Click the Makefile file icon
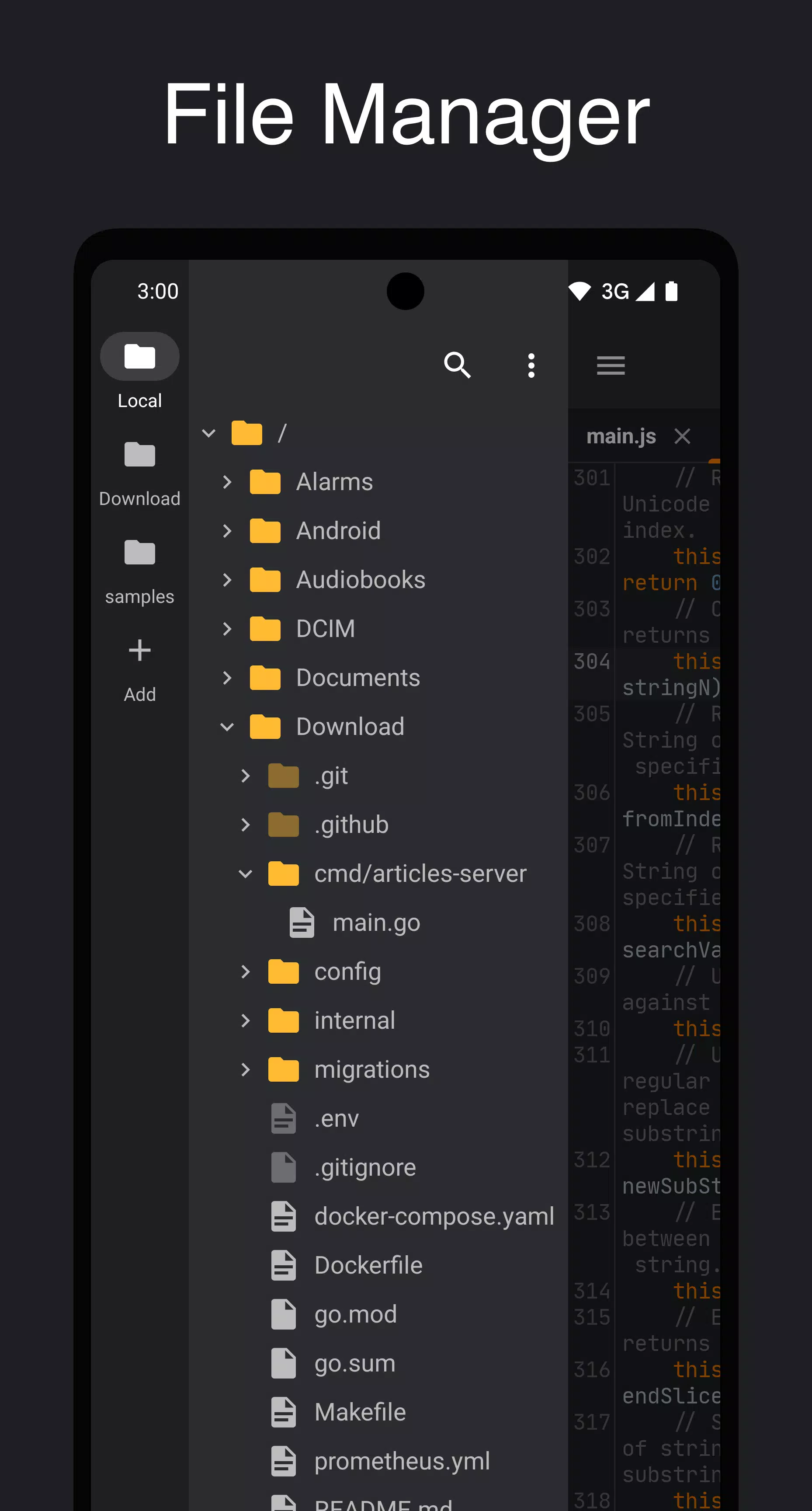The height and width of the screenshot is (1511, 812). [284, 1413]
